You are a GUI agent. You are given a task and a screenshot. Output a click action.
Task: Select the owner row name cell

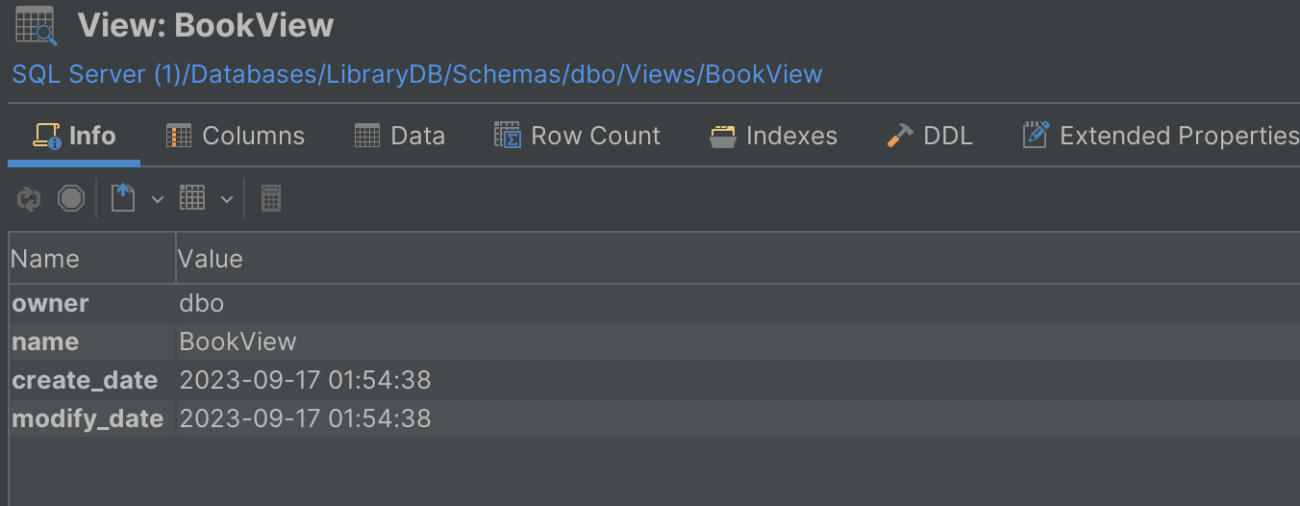[x=92, y=303]
